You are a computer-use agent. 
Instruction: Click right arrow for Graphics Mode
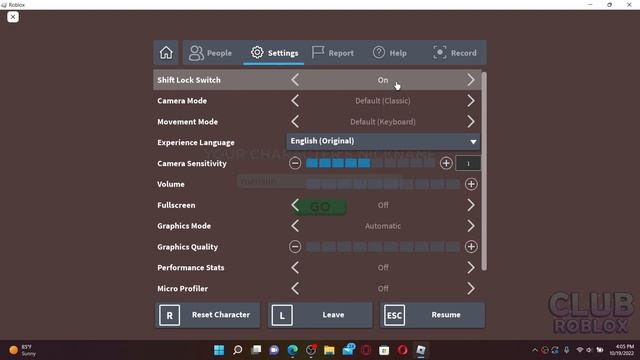point(471,226)
